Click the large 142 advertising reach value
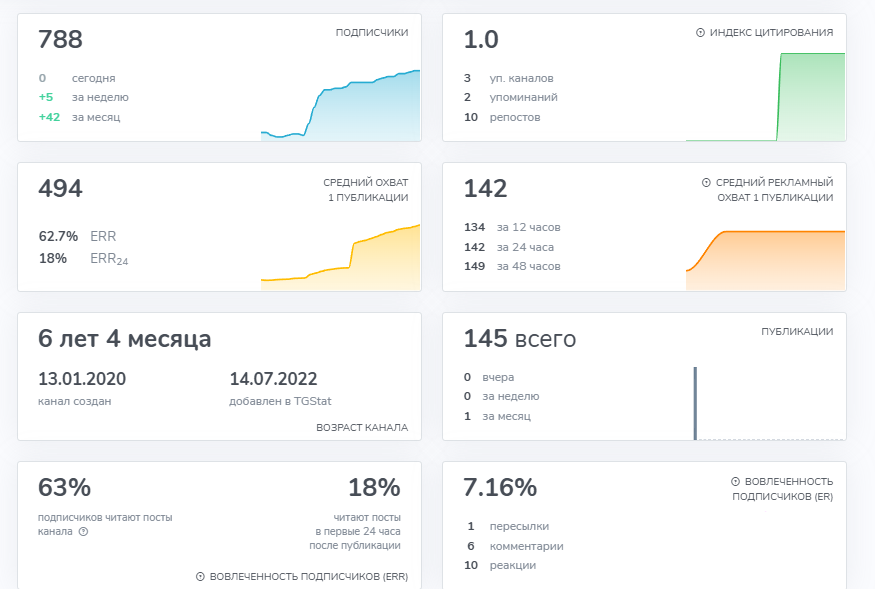 coord(485,189)
